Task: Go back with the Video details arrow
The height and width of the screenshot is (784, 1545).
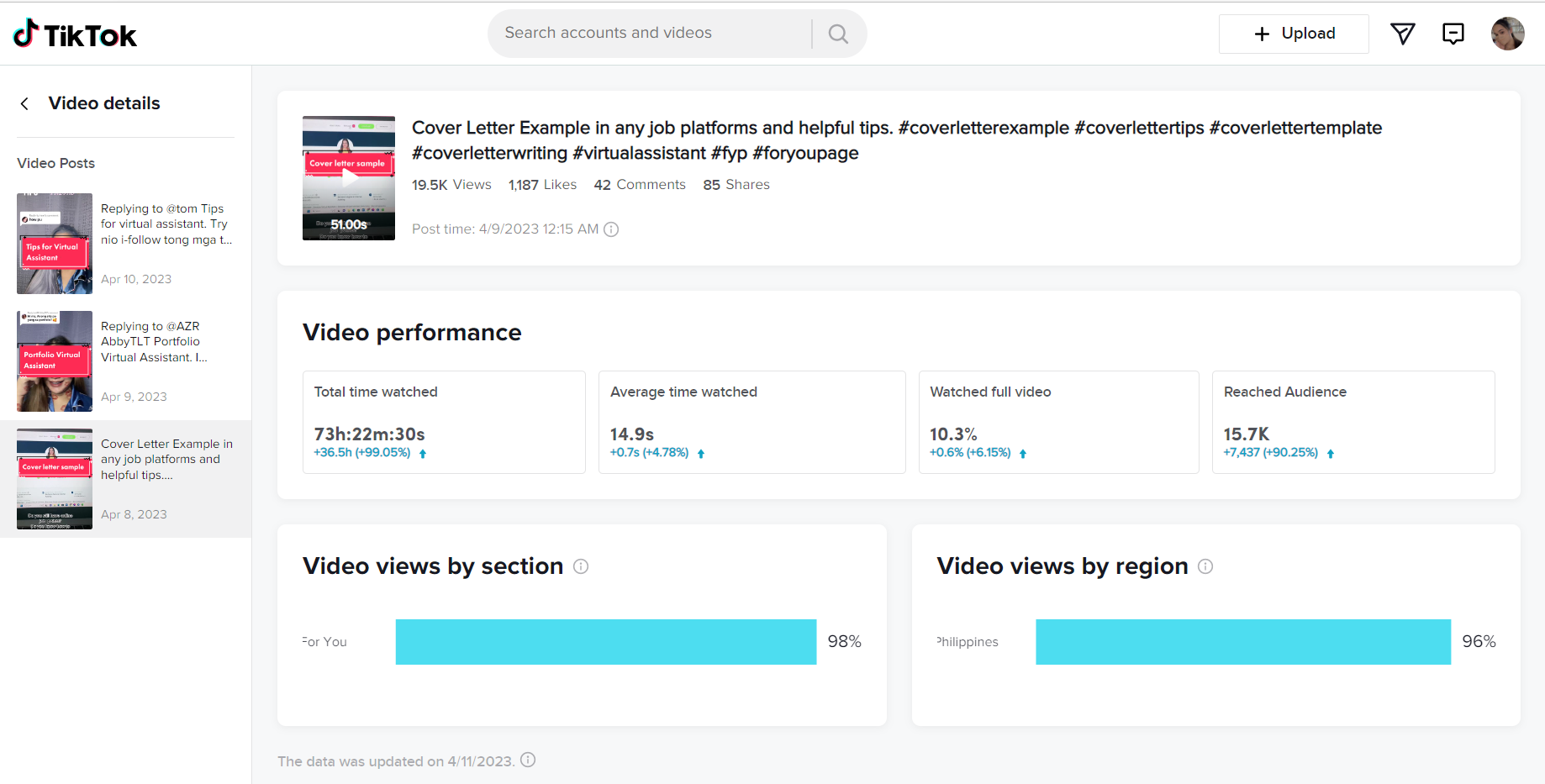Action: tap(24, 103)
